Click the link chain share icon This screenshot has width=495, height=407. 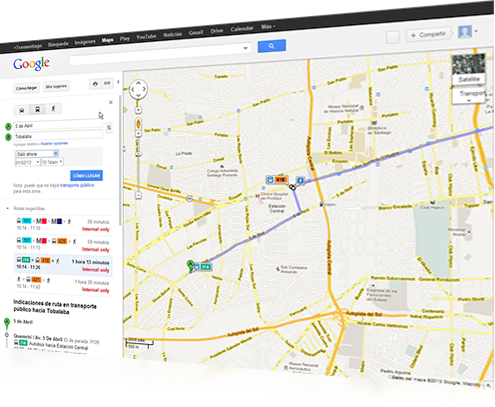point(107,83)
